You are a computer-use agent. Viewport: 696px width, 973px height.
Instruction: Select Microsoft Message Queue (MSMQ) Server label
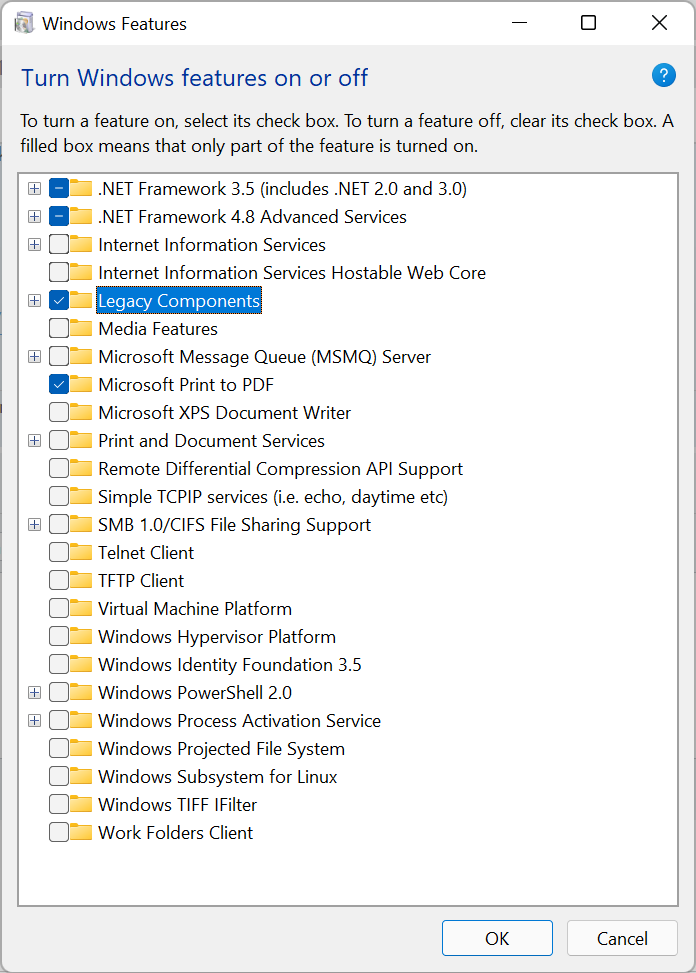tap(264, 357)
